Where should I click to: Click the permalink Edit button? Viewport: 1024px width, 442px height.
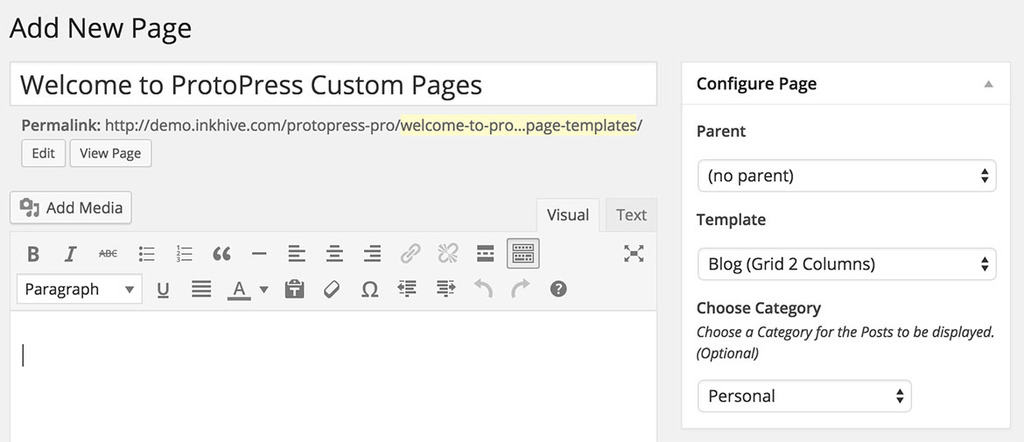[43, 153]
